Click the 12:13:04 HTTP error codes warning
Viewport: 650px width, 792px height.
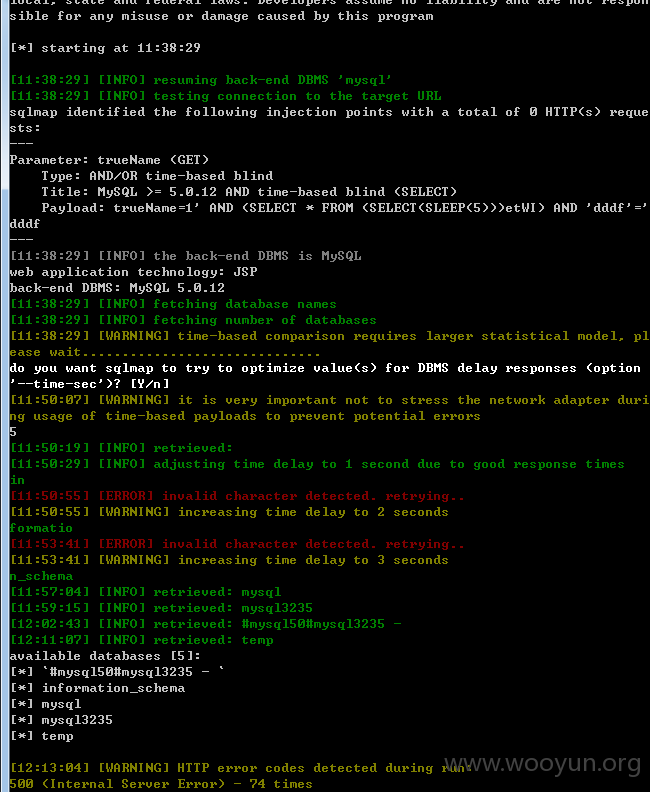coord(241,768)
